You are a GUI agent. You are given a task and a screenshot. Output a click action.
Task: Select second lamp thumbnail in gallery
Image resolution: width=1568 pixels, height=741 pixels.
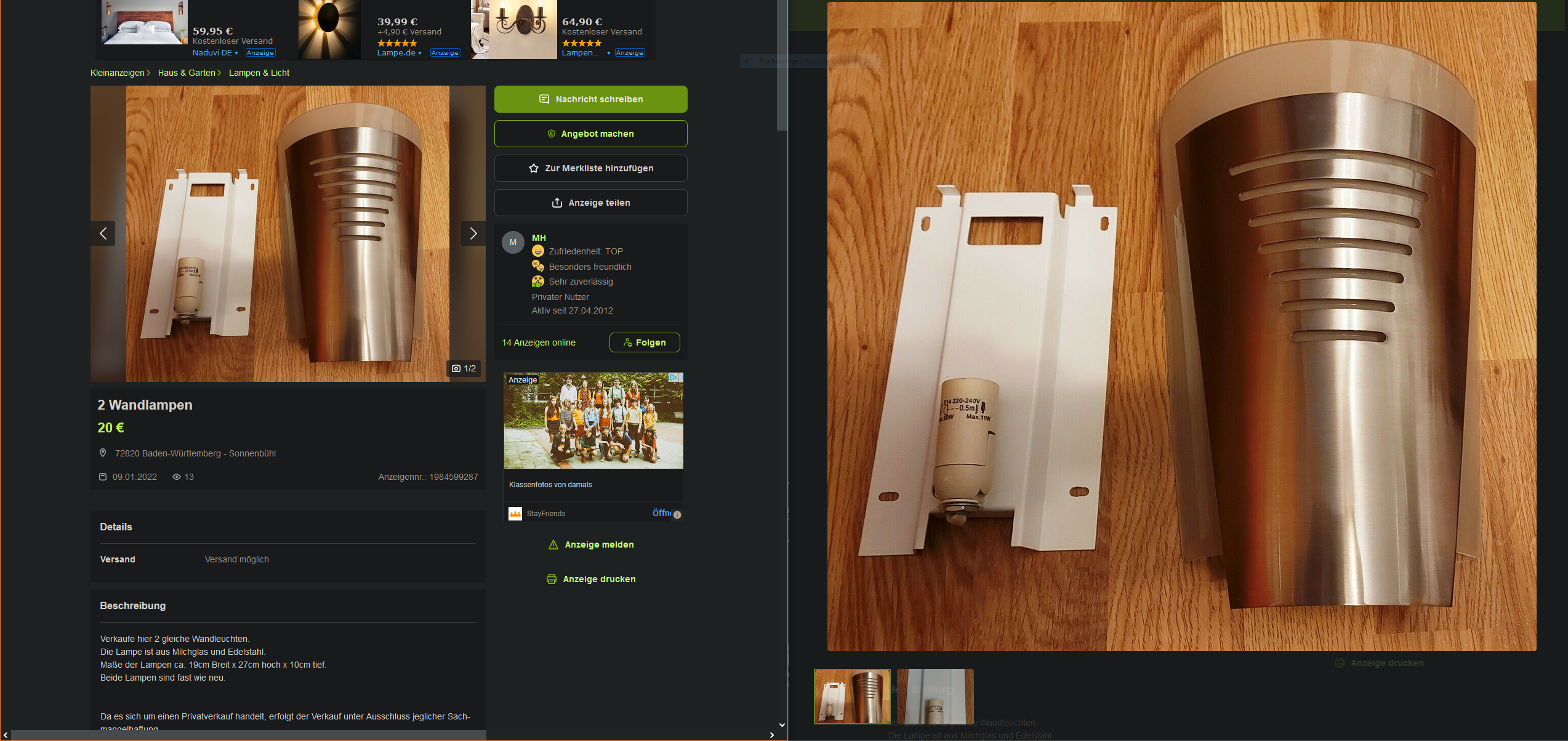pyautogui.click(x=935, y=696)
